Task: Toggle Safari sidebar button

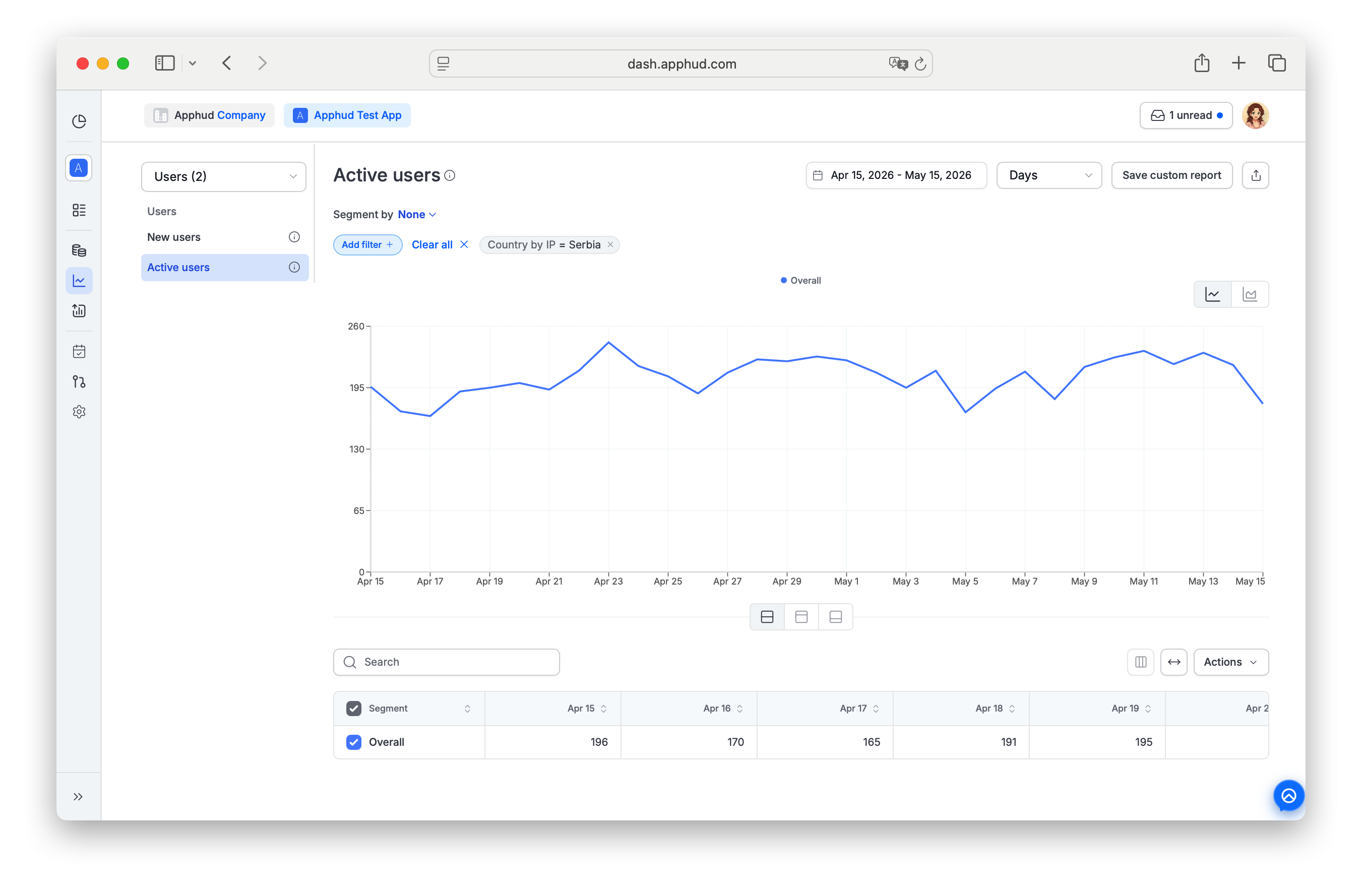Action: coord(165,63)
